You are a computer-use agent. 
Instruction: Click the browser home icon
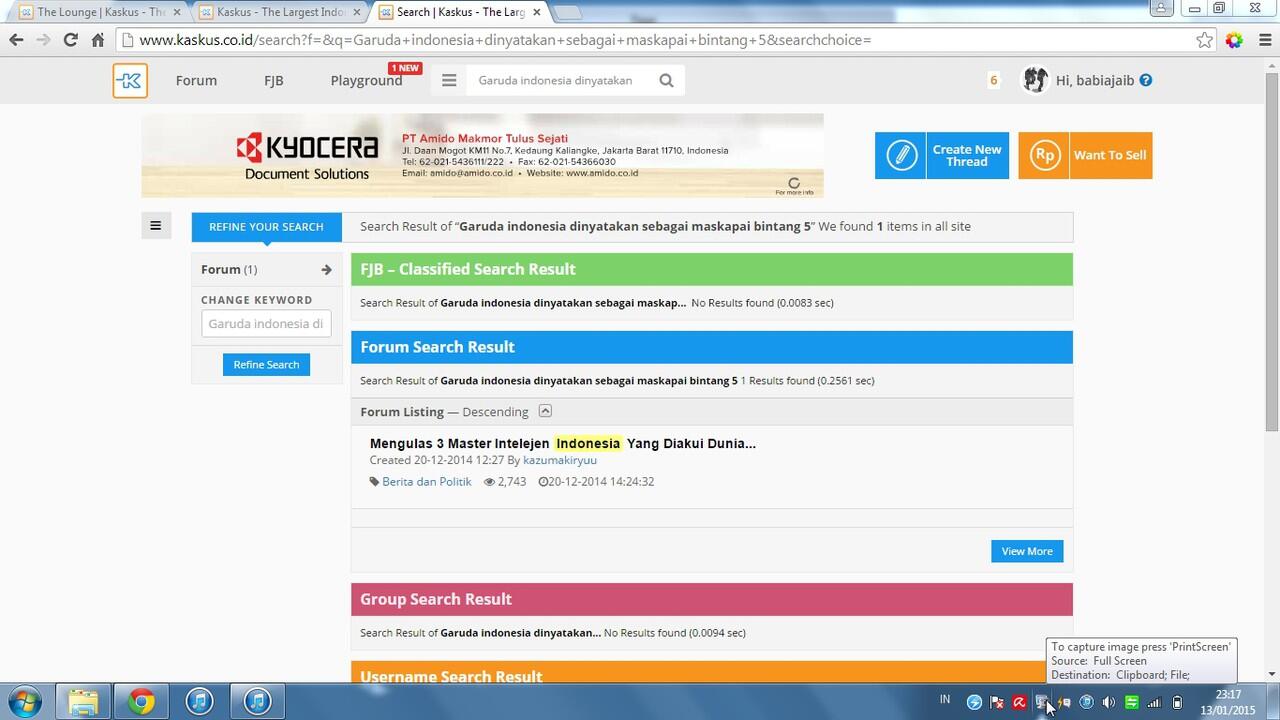pyautogui.click(x=97, y=40)
